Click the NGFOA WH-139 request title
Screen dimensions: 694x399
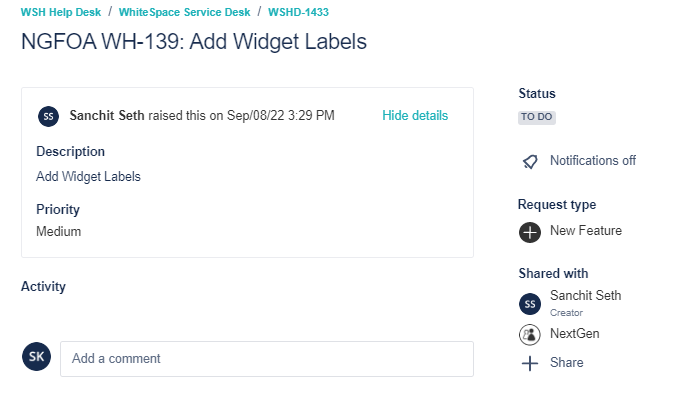point(194,42)
